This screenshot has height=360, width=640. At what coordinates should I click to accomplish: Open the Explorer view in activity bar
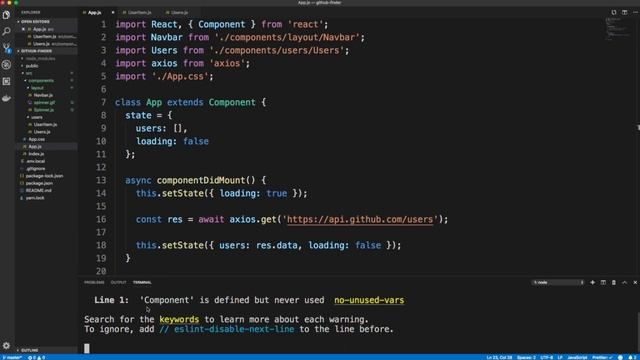[6, 15]
